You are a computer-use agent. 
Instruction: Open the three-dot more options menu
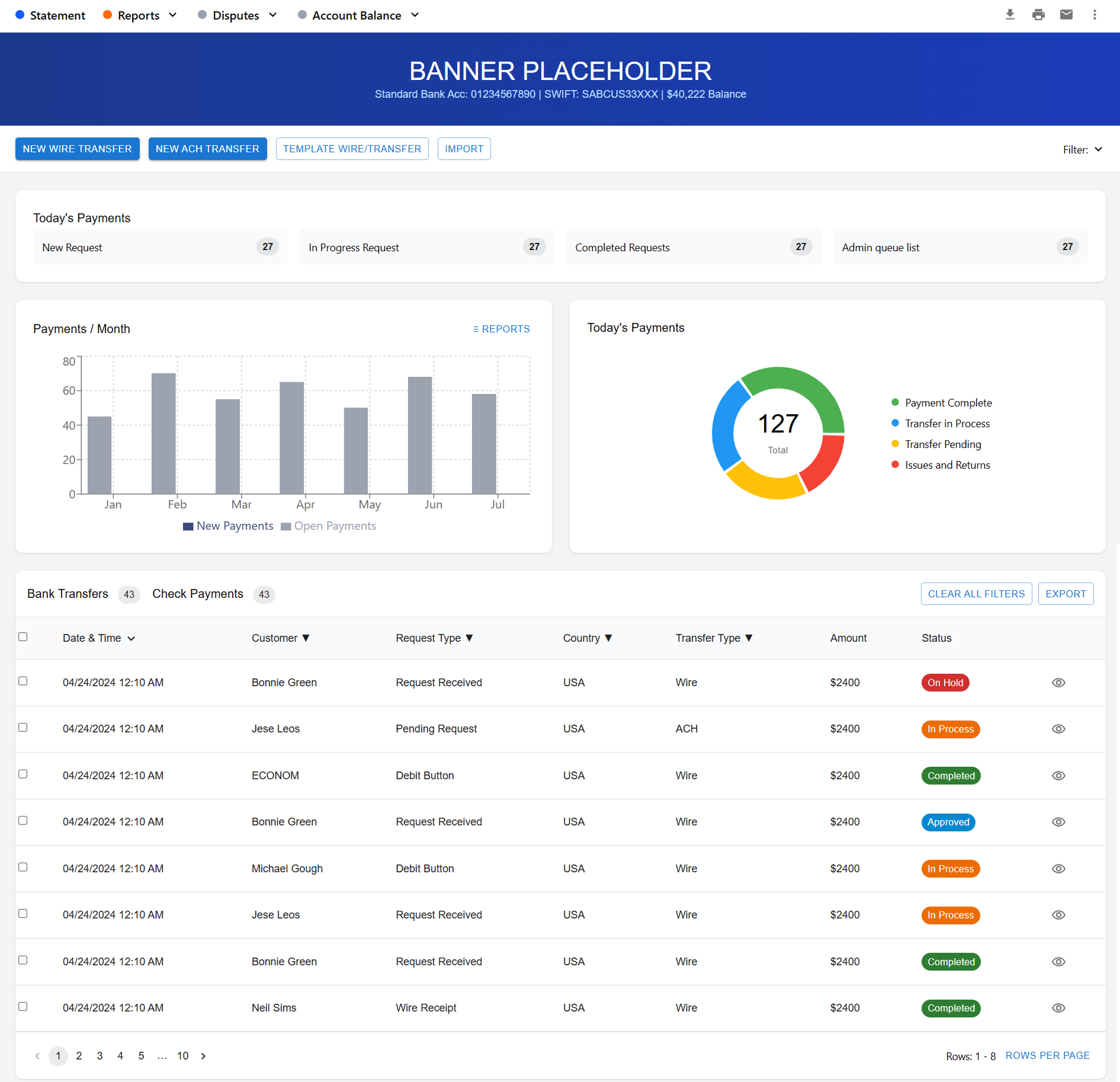click(x=1095, y=15)
